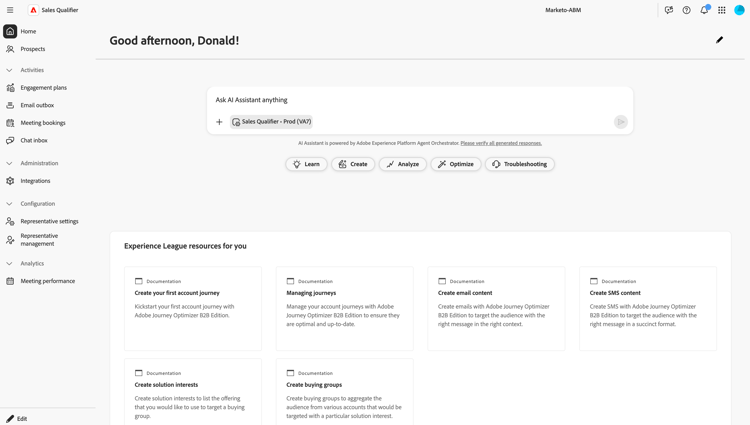The height and width of the screenshot is (425, 750).
Task: Open the app switcher grid
Action: 722,10
